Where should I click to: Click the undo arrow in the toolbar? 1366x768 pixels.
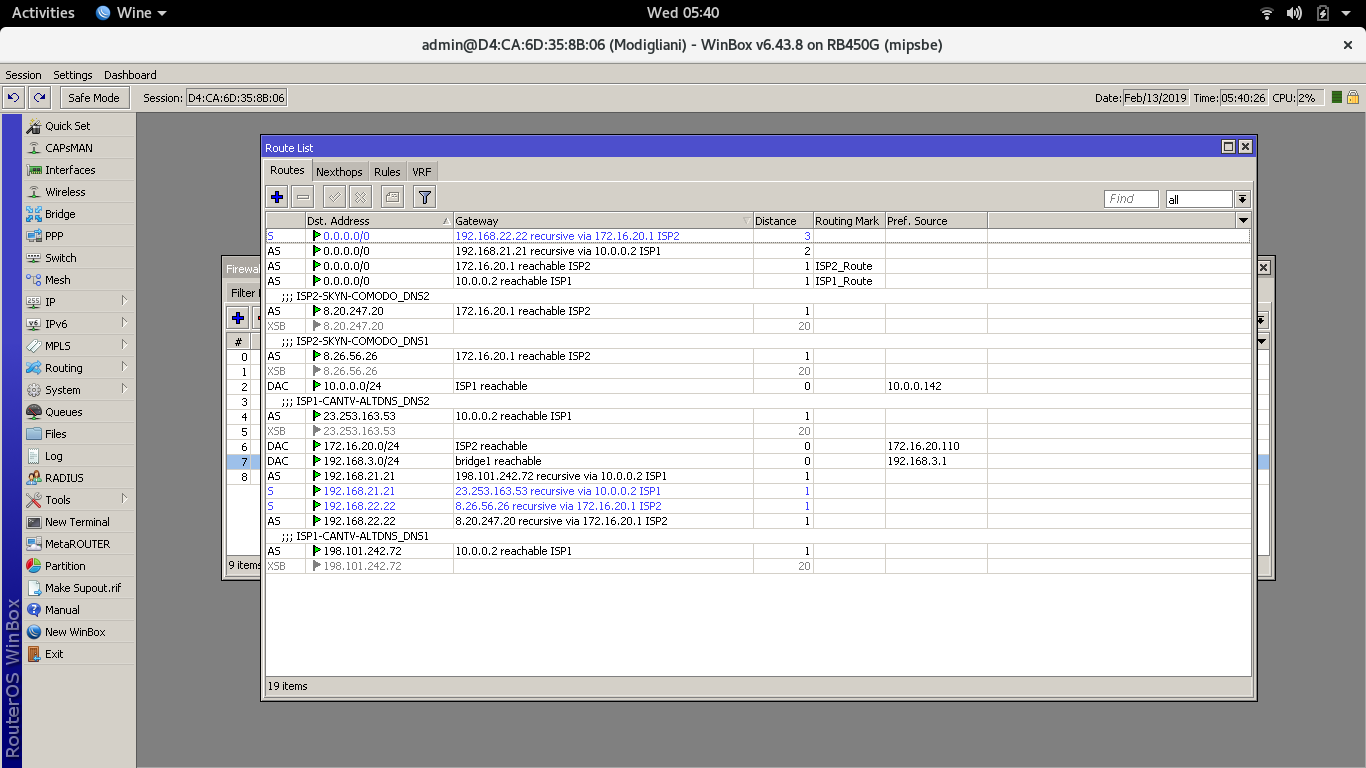click(13, 97)
